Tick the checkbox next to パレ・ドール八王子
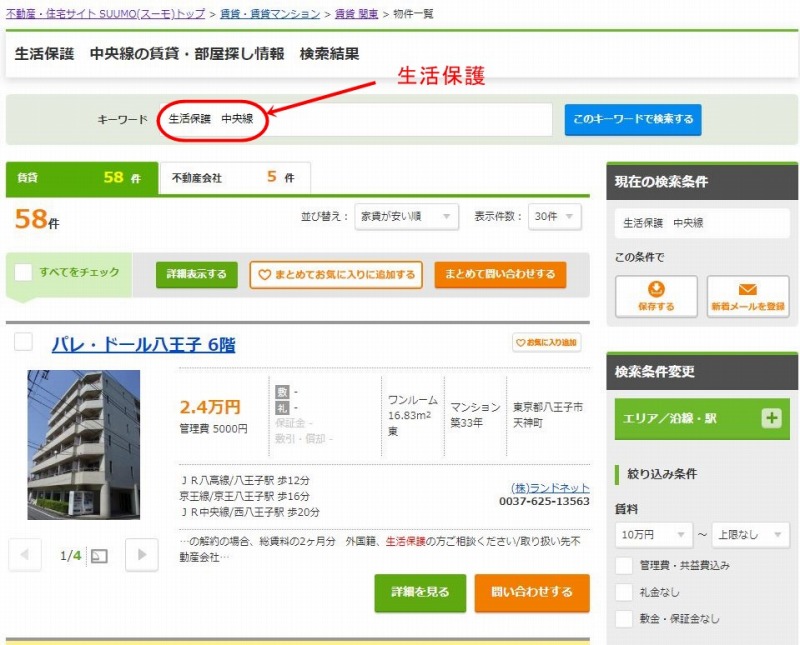The height and width of the screenshot is (645, 800). (24, 342)
